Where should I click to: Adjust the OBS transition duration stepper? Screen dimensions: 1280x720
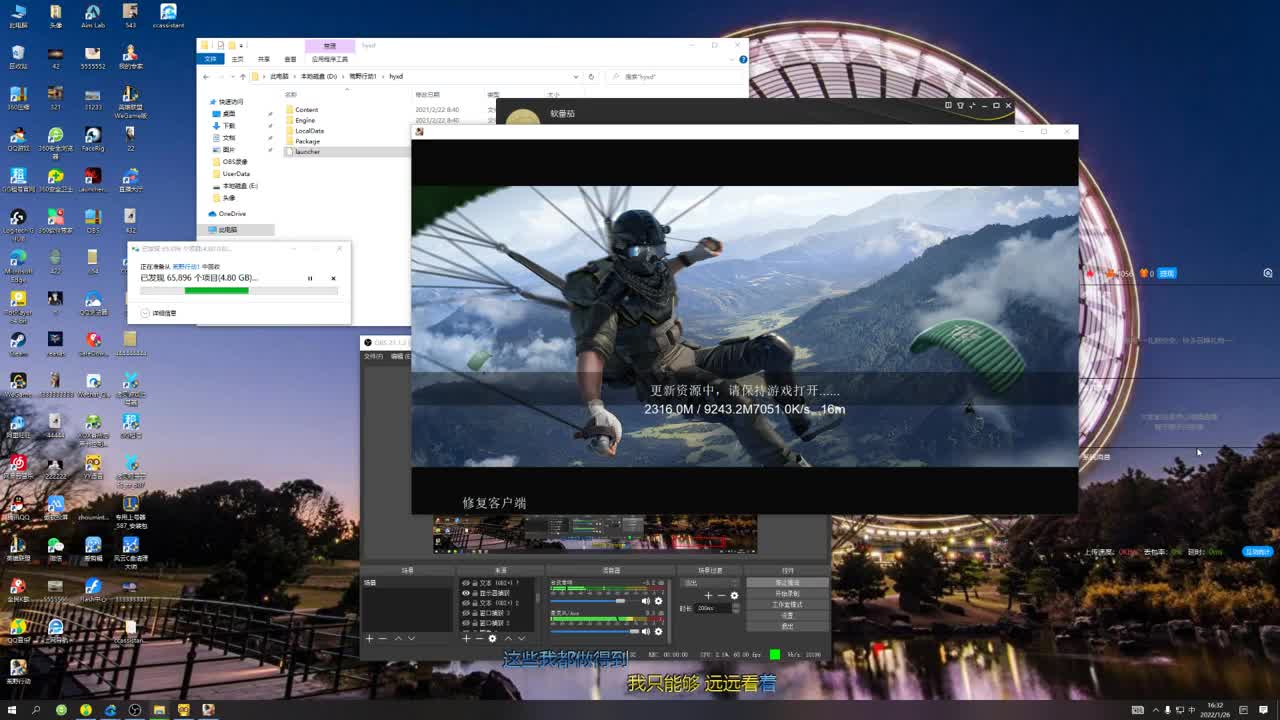click(x=736, y=608)
